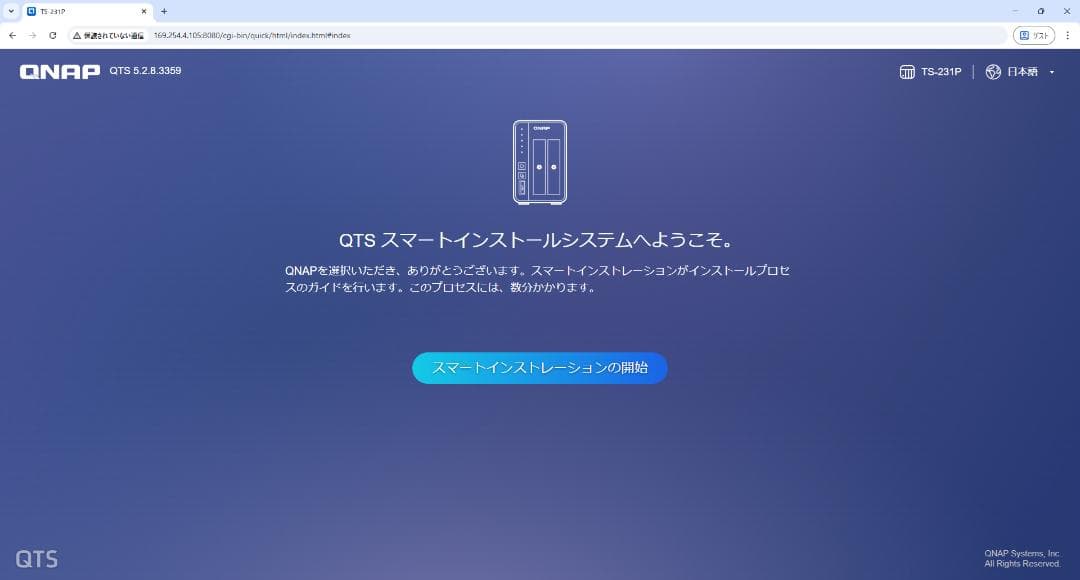
Task: Restore down the browser window
Action: [1040, 11]
